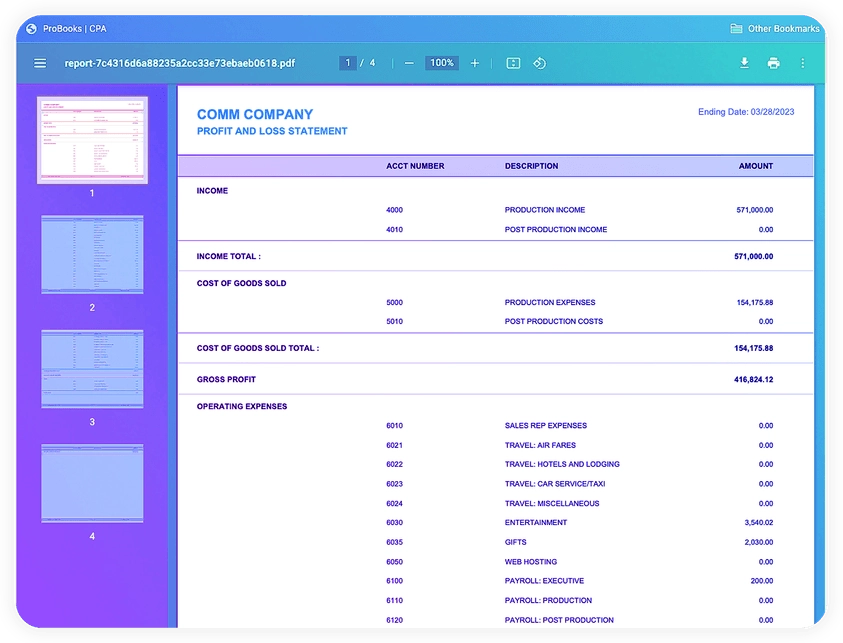Click account number 5000
Screen dimensions: 843x643
(394, 303)
